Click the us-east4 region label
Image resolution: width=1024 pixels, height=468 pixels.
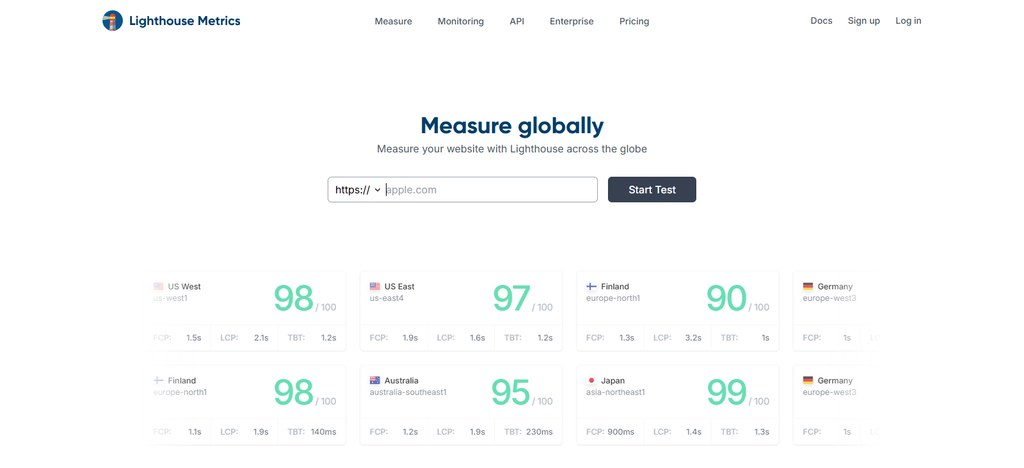[387, 298]
